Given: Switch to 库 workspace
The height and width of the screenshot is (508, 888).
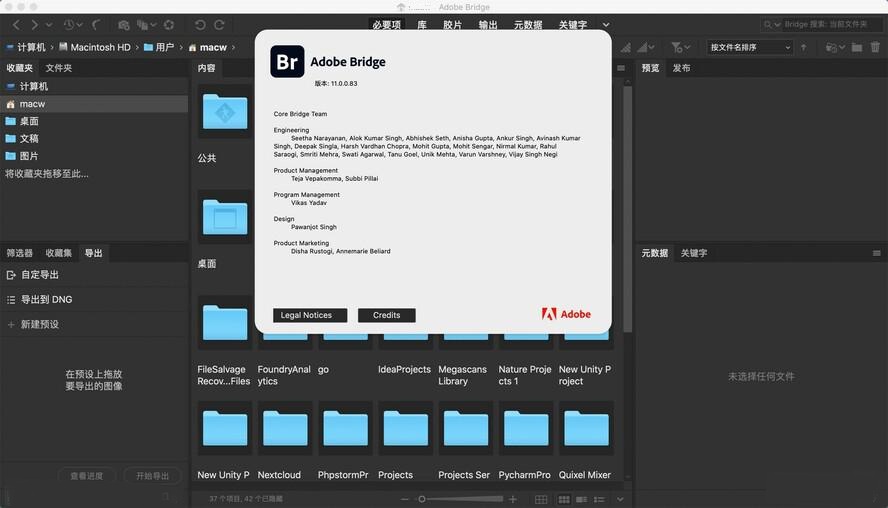Looking at the screenshot, I should pyautogui.click(x=422, y=25).
